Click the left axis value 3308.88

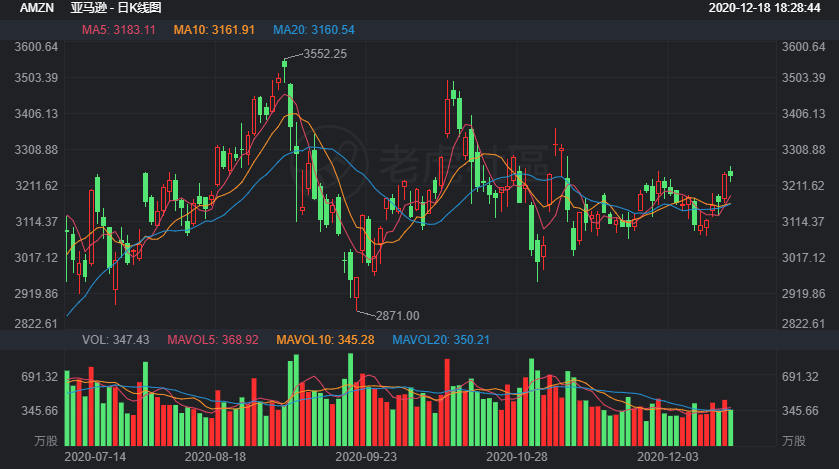click(x=36, y=150)
